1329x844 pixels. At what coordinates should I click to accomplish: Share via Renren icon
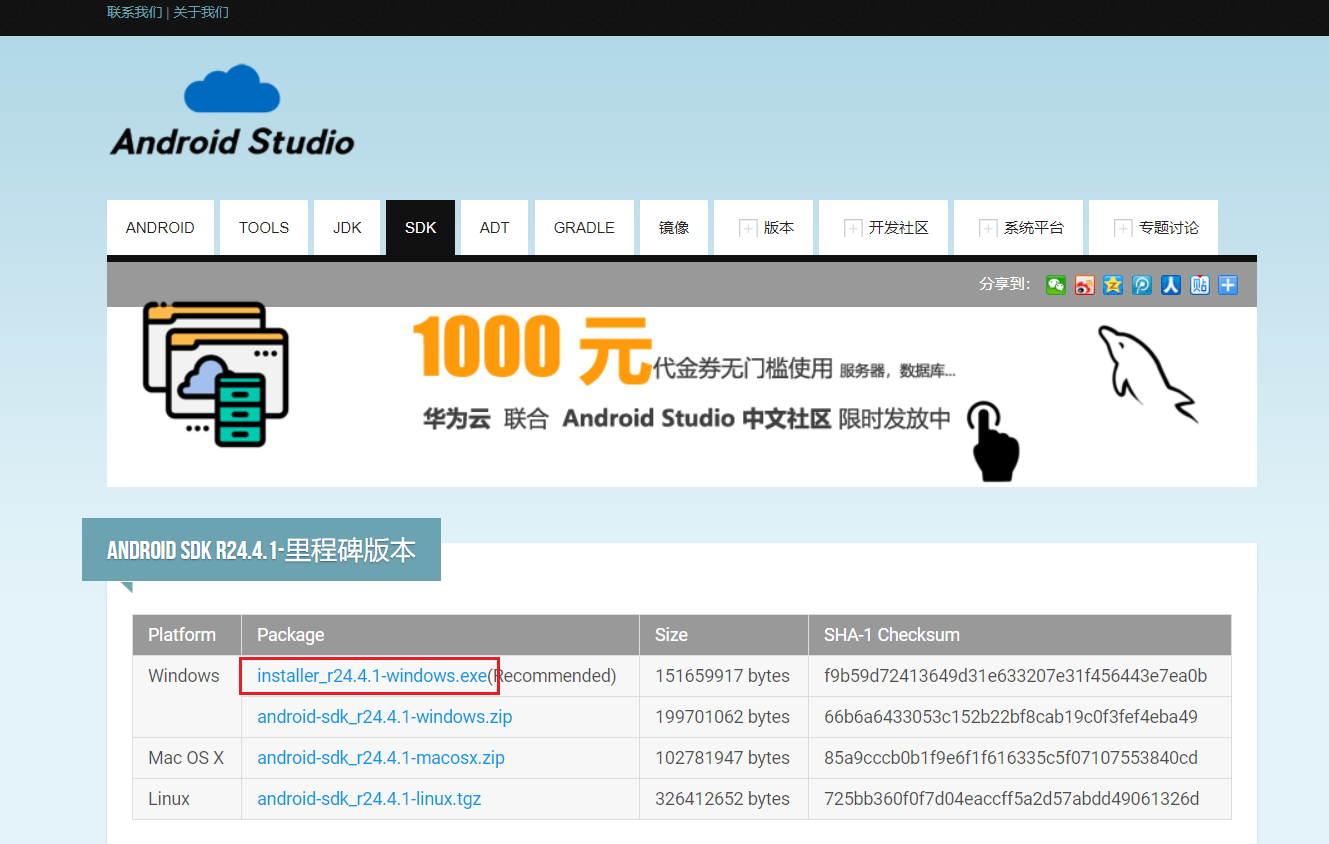coord(1170,285)
